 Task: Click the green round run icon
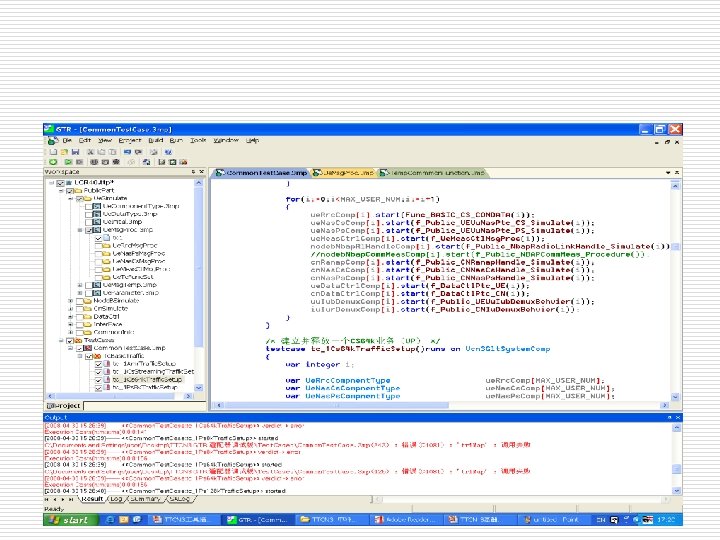coord(53,162)
